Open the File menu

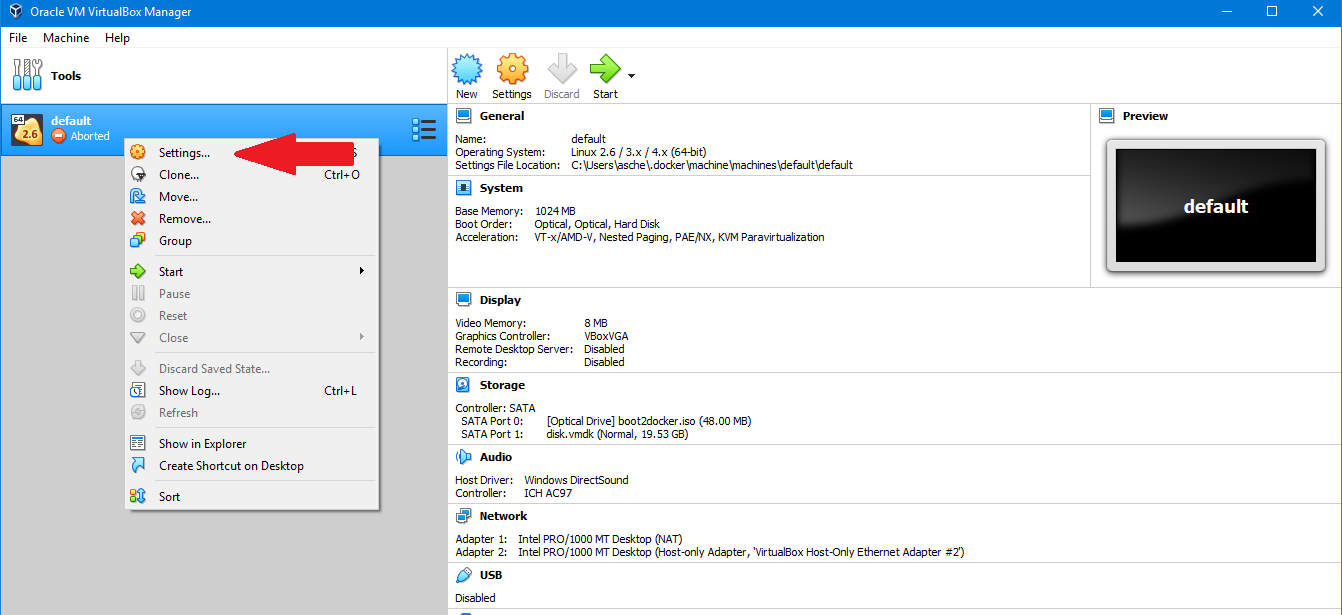(x=18, y=38)
